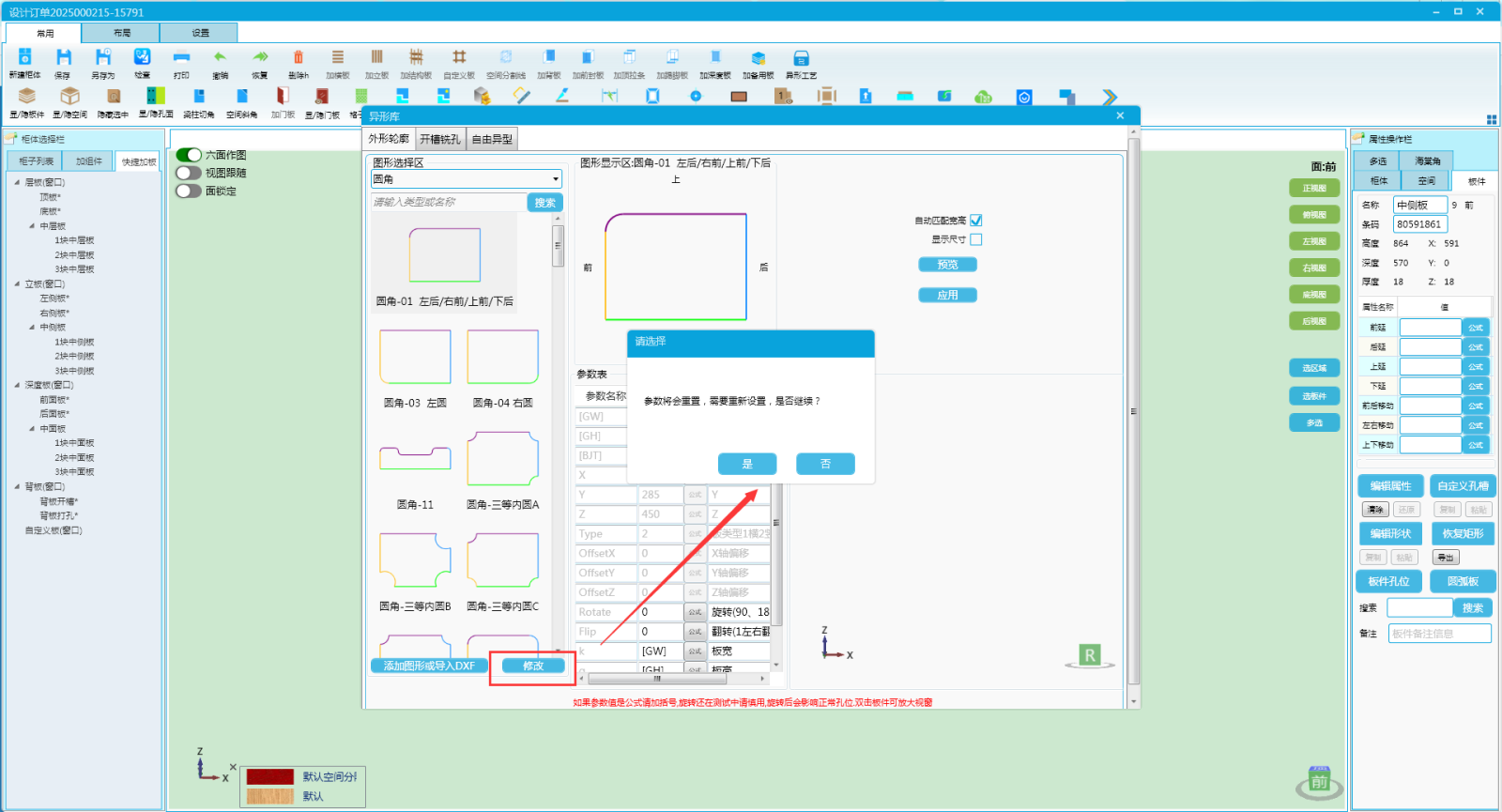Click the 异形工艺 toolbar icon

(x=801, y=59)
